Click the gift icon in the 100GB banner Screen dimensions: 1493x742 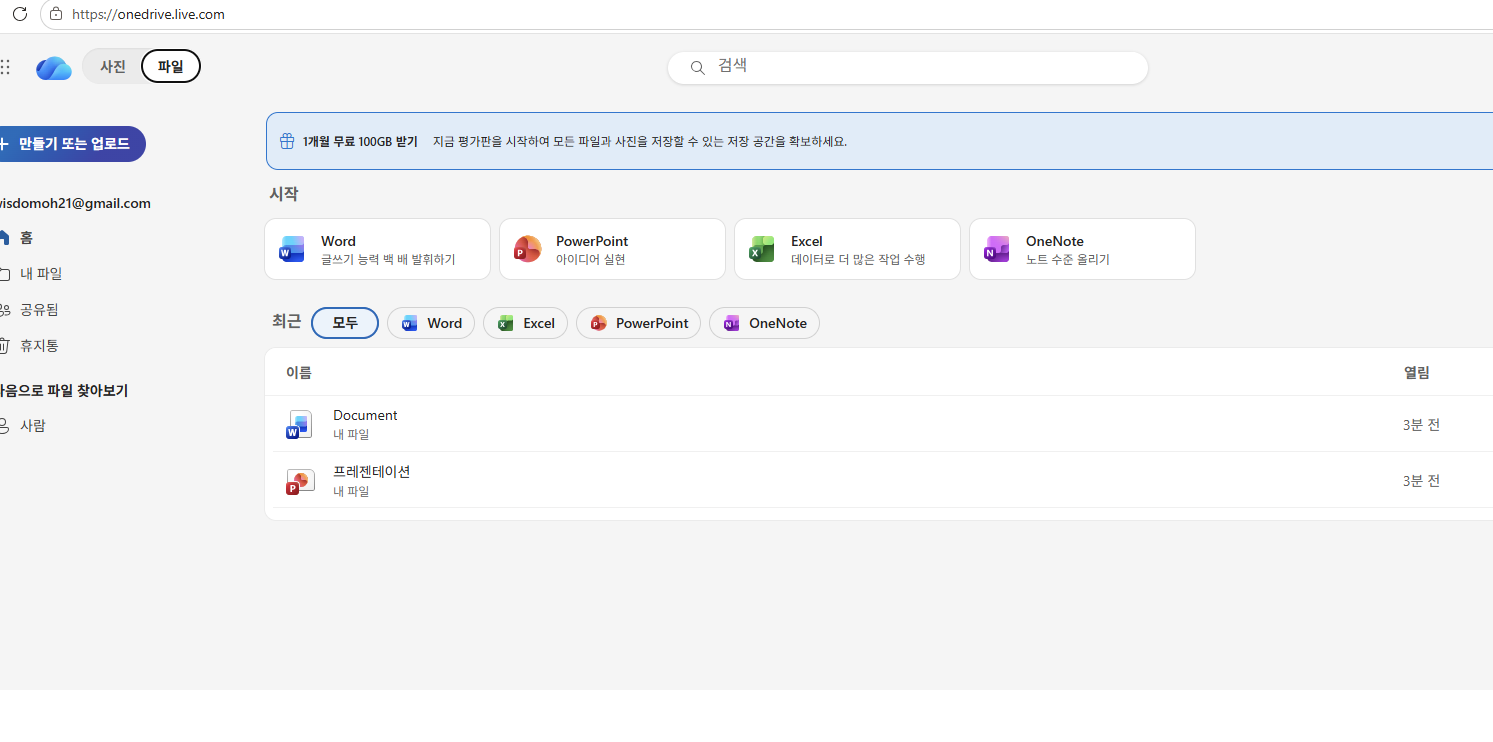287,141
